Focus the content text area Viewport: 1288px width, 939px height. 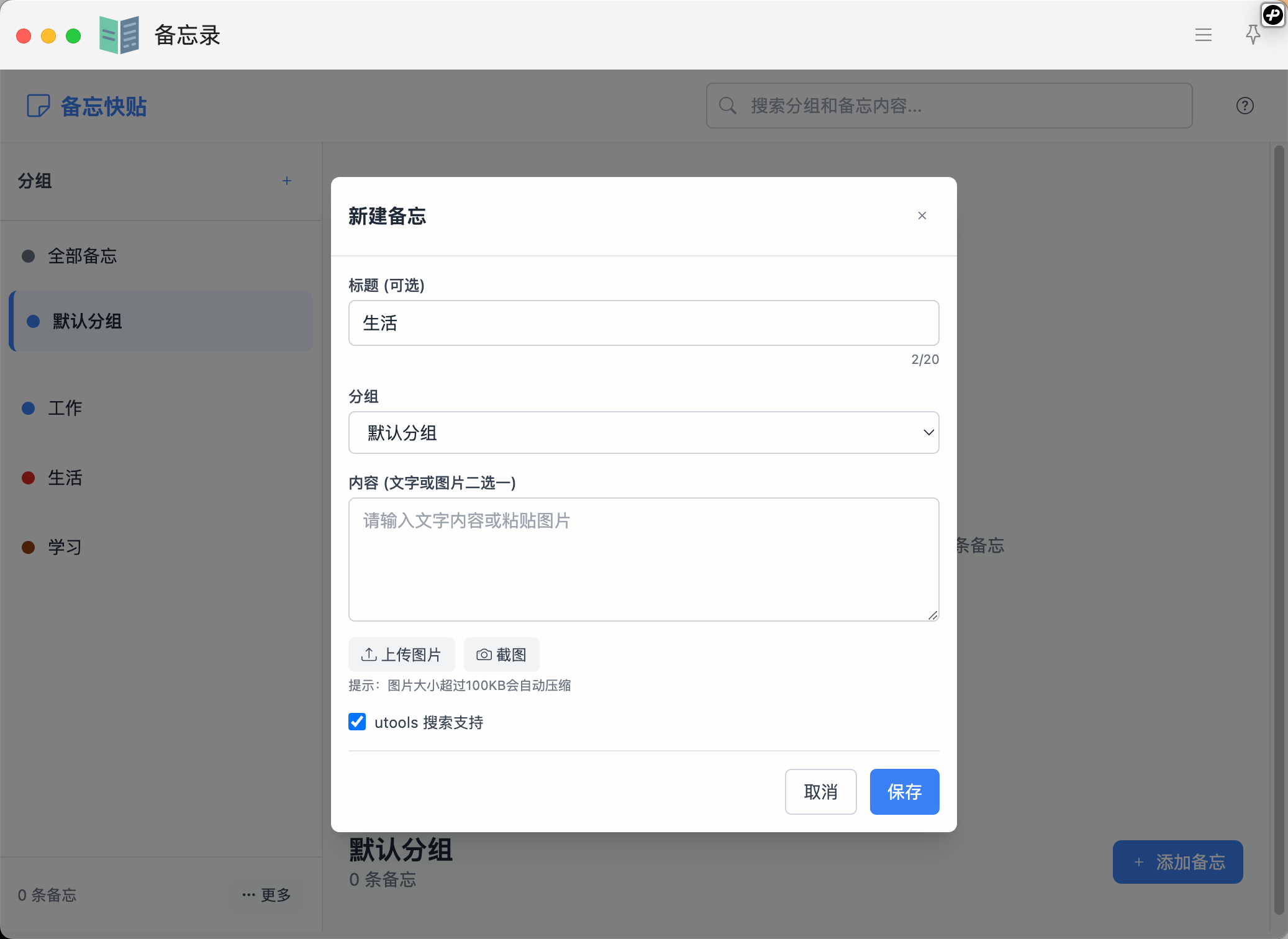[x=643, y=559]
